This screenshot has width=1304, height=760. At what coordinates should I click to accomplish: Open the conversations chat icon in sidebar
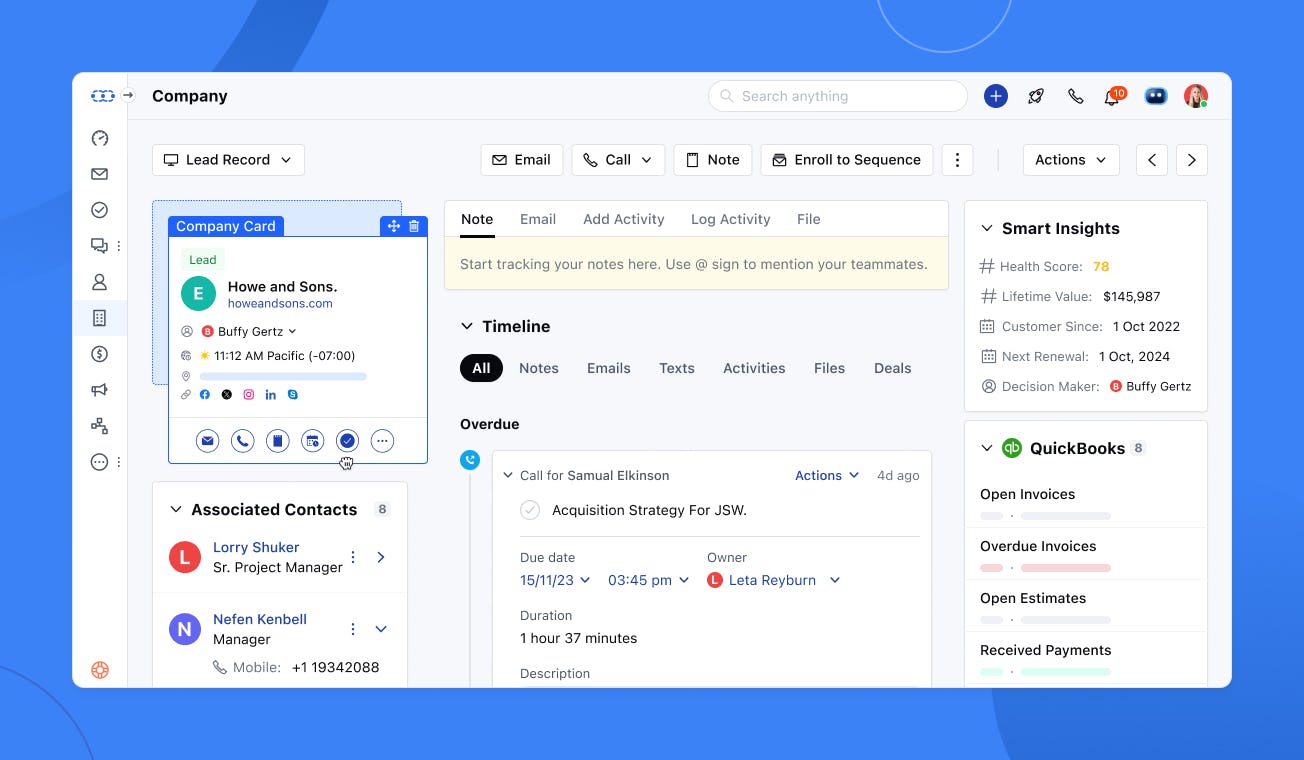tap(99, 246)
